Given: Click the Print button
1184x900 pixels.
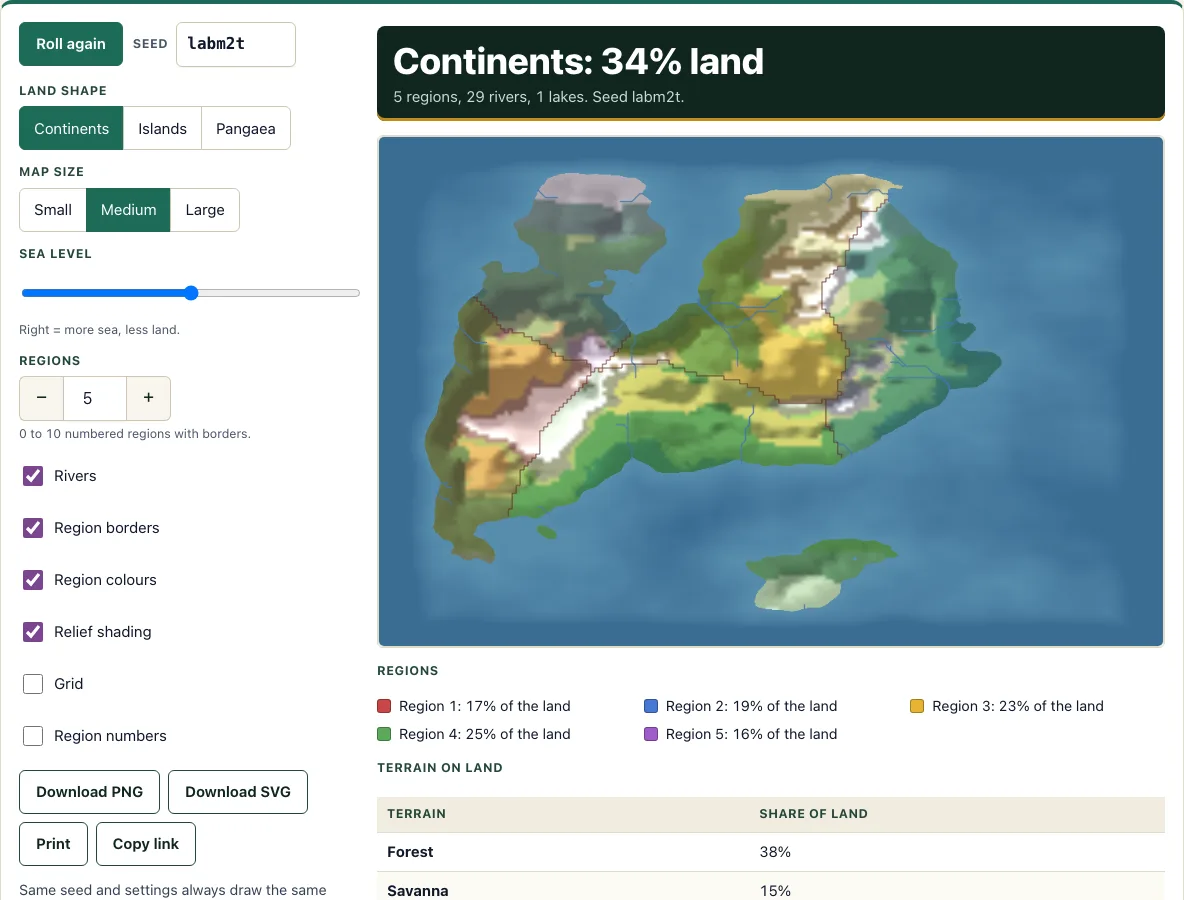Looking at the screenshot, I should [x=54, y=844].
